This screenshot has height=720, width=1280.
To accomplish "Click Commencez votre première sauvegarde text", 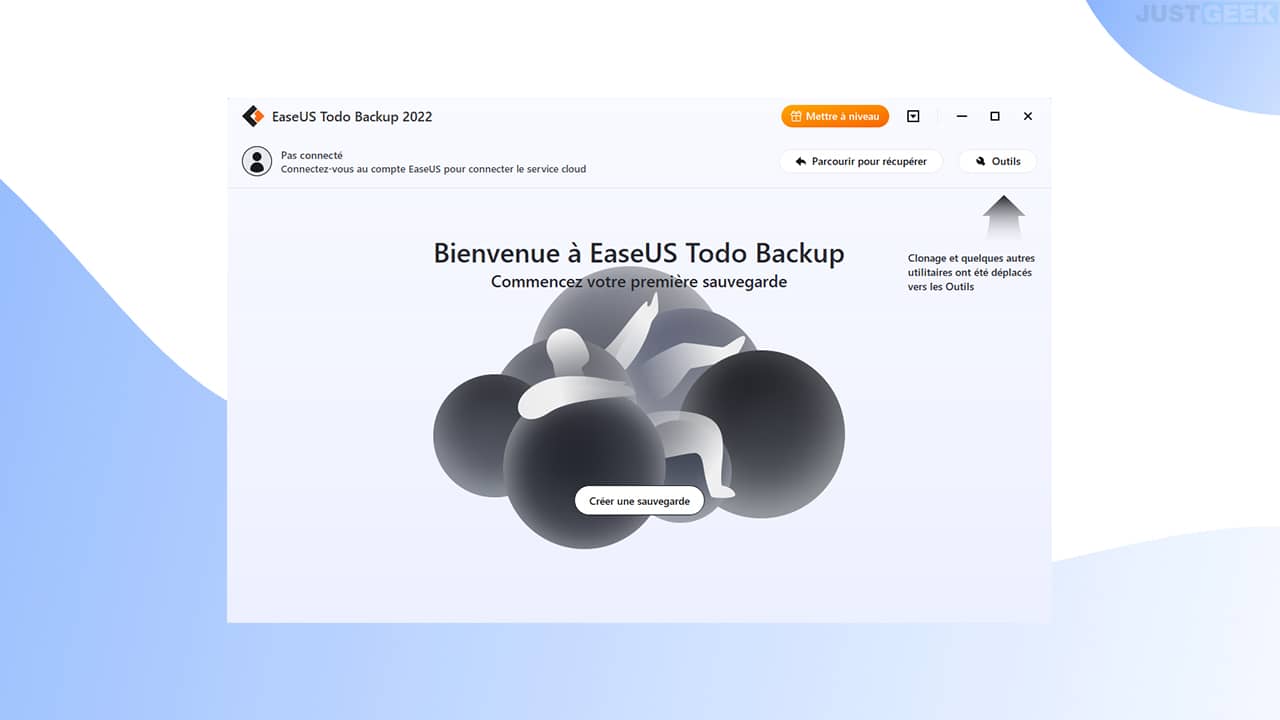I will (639, 282).
